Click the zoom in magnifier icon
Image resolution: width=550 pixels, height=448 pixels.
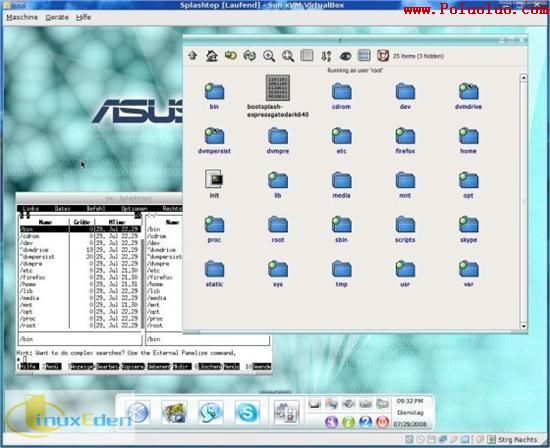coord(269,56)
